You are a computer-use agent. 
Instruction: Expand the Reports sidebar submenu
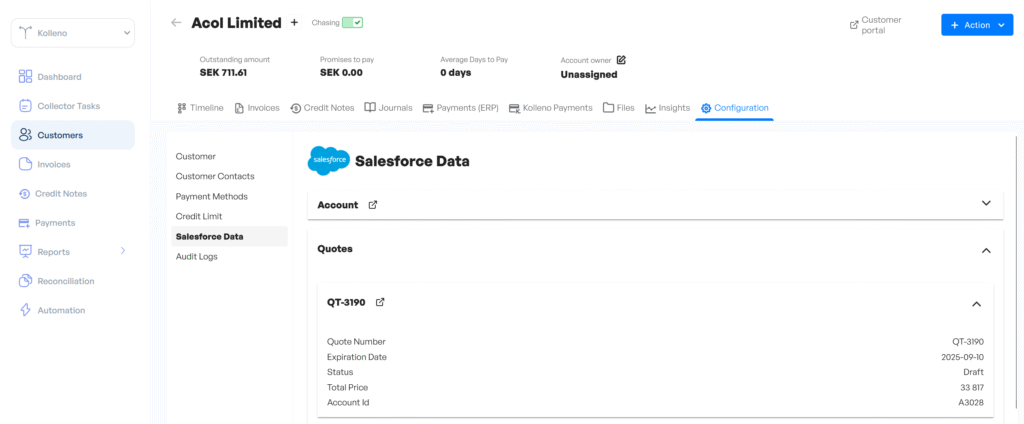coord(123,251)
